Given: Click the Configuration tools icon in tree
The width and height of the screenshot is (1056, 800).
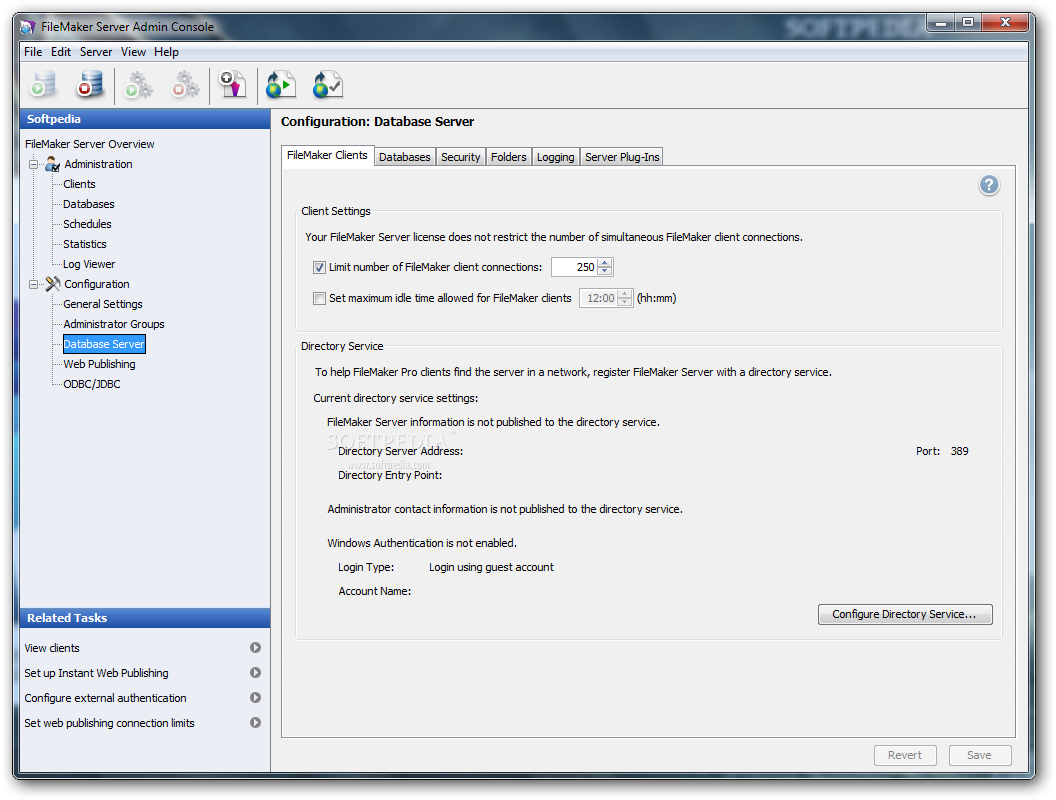Looking at the screenshot, I should [x=53, y=284].
